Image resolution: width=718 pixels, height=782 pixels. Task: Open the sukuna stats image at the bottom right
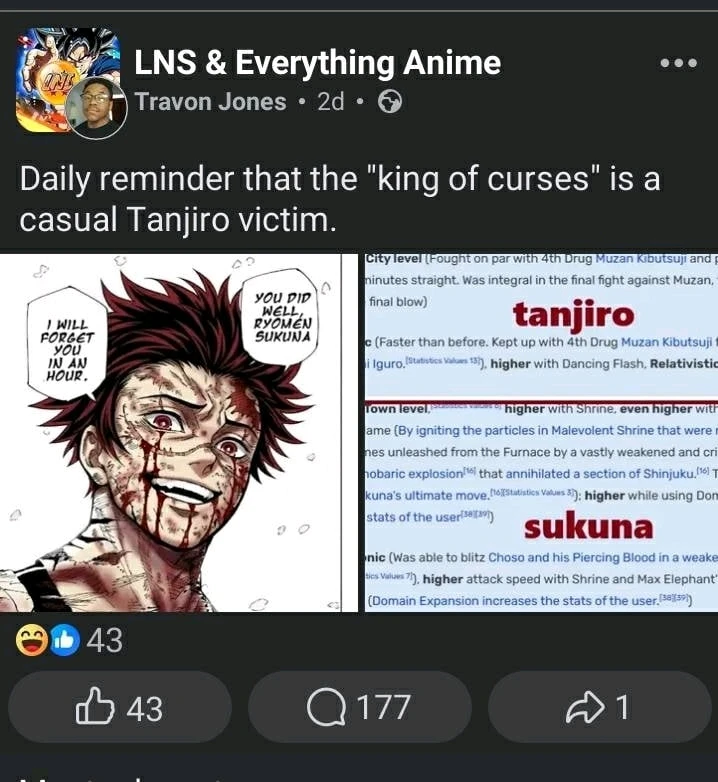(541, 507)
